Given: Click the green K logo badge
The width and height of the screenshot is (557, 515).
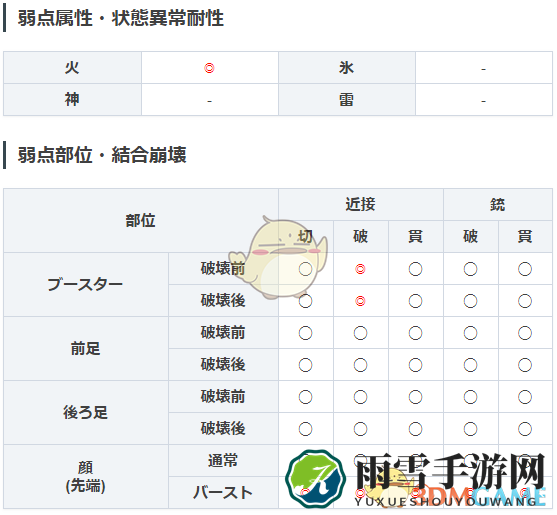Looking at the screenshot, I should click(315, 479).
